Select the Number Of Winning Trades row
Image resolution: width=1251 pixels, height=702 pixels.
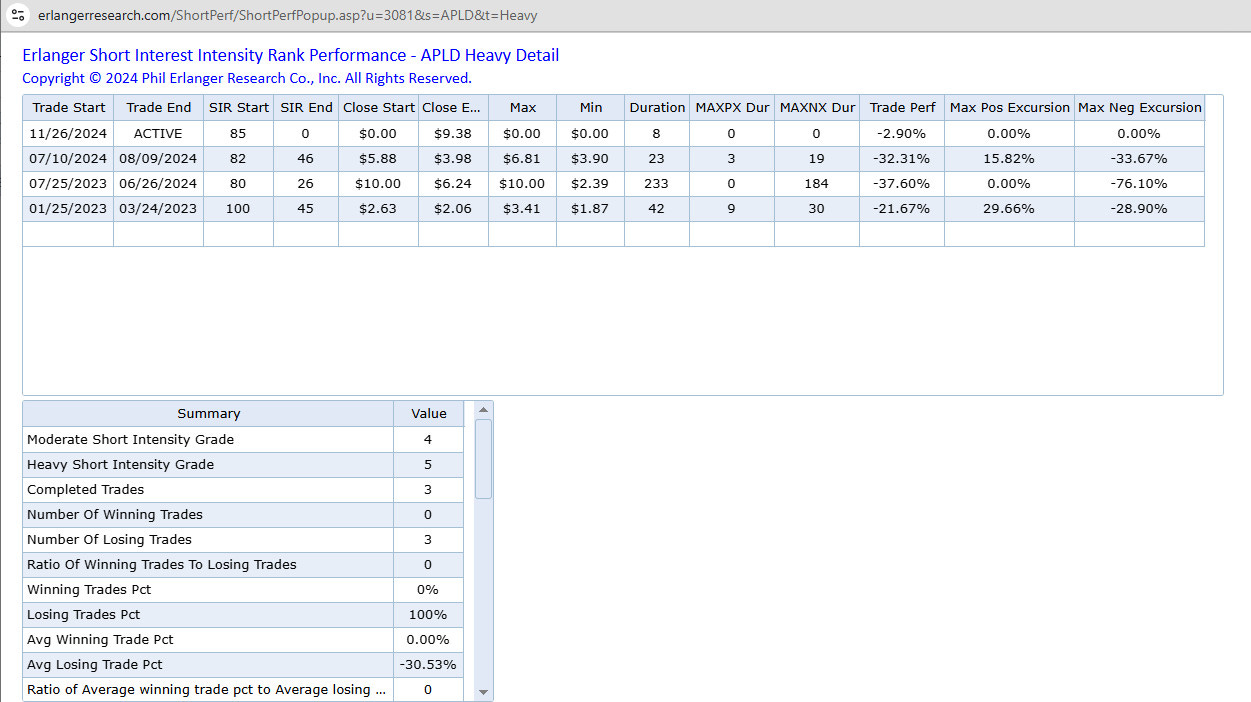tap(243, 515)
